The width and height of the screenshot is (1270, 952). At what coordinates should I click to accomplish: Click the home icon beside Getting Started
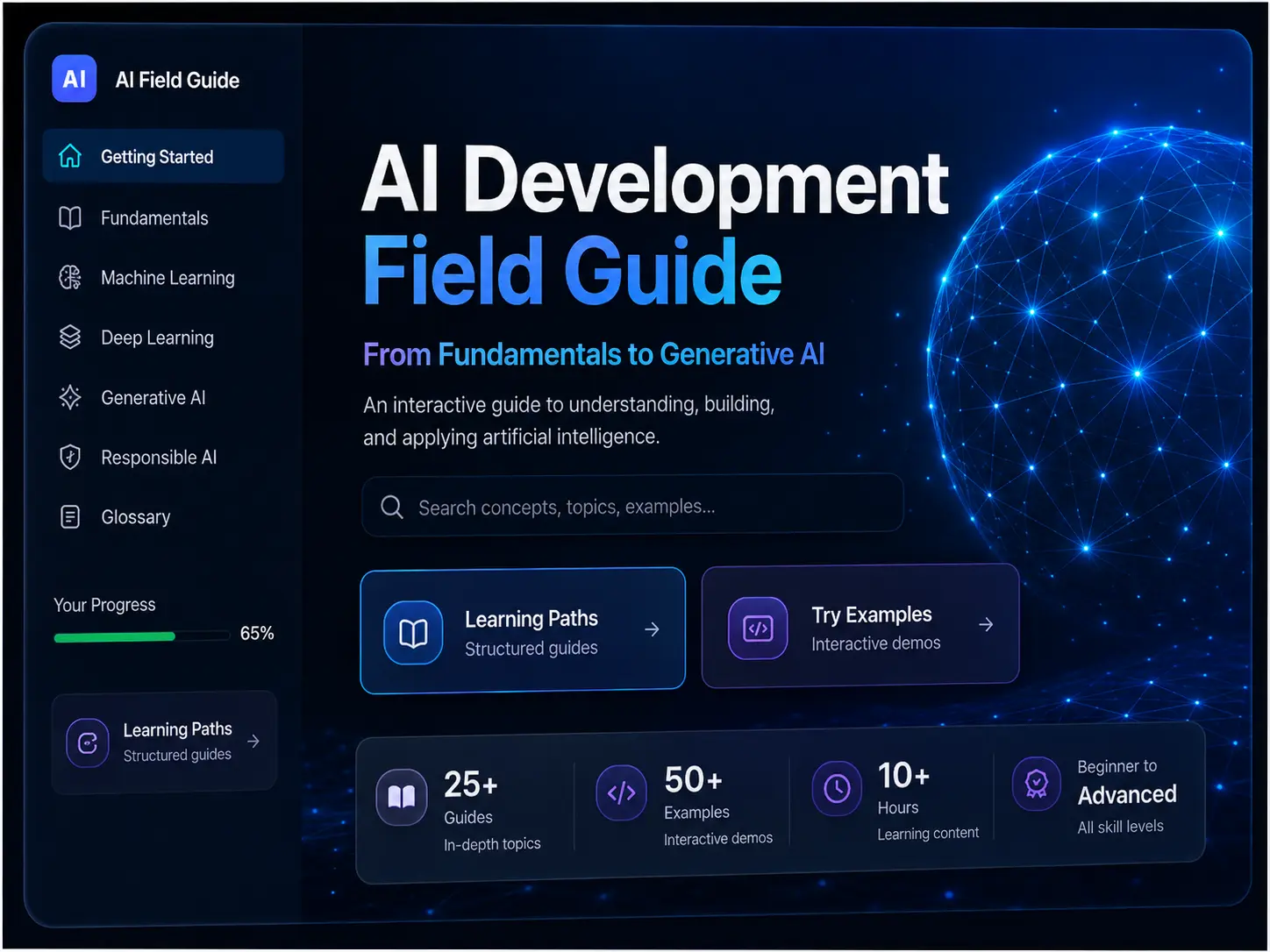tap(70, 156)
